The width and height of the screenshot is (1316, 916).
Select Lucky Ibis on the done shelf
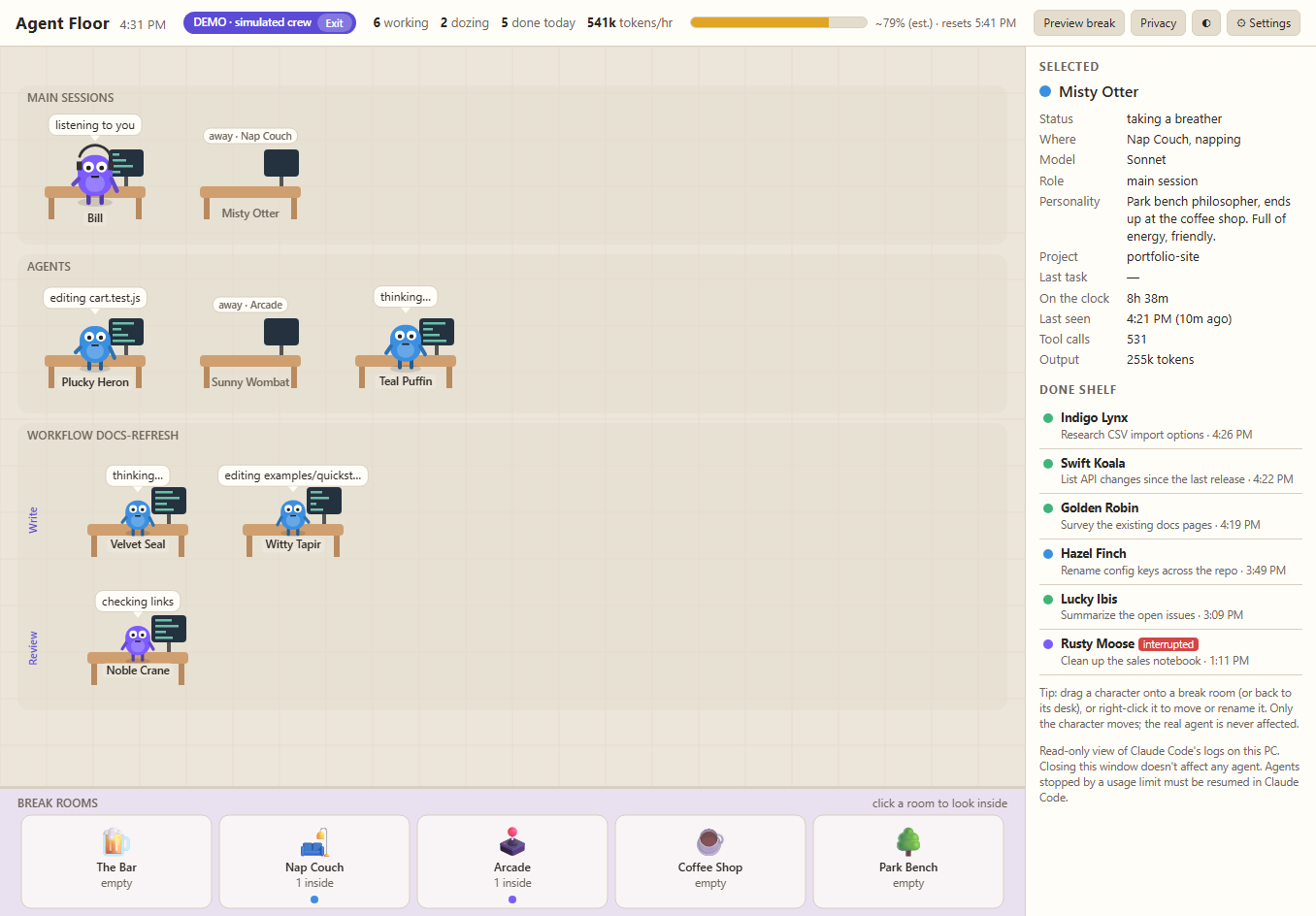coord(1170,606)
